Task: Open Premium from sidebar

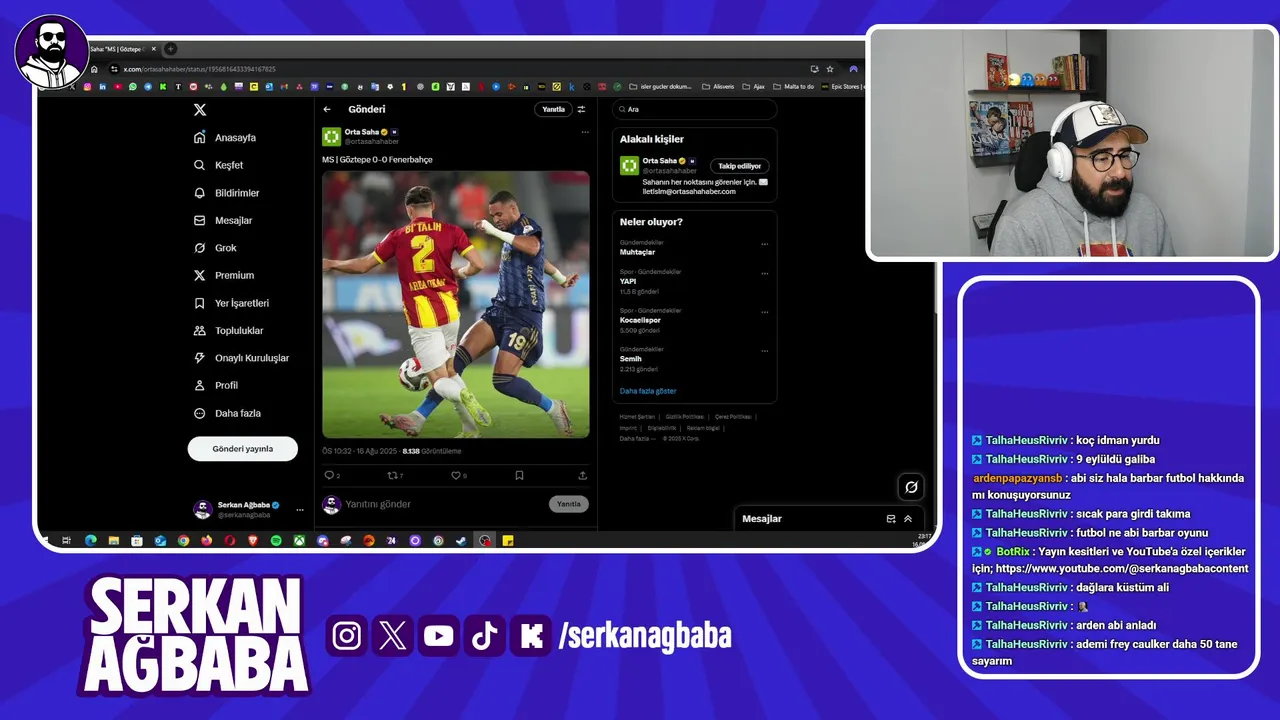Action: [x=224, y=275]
